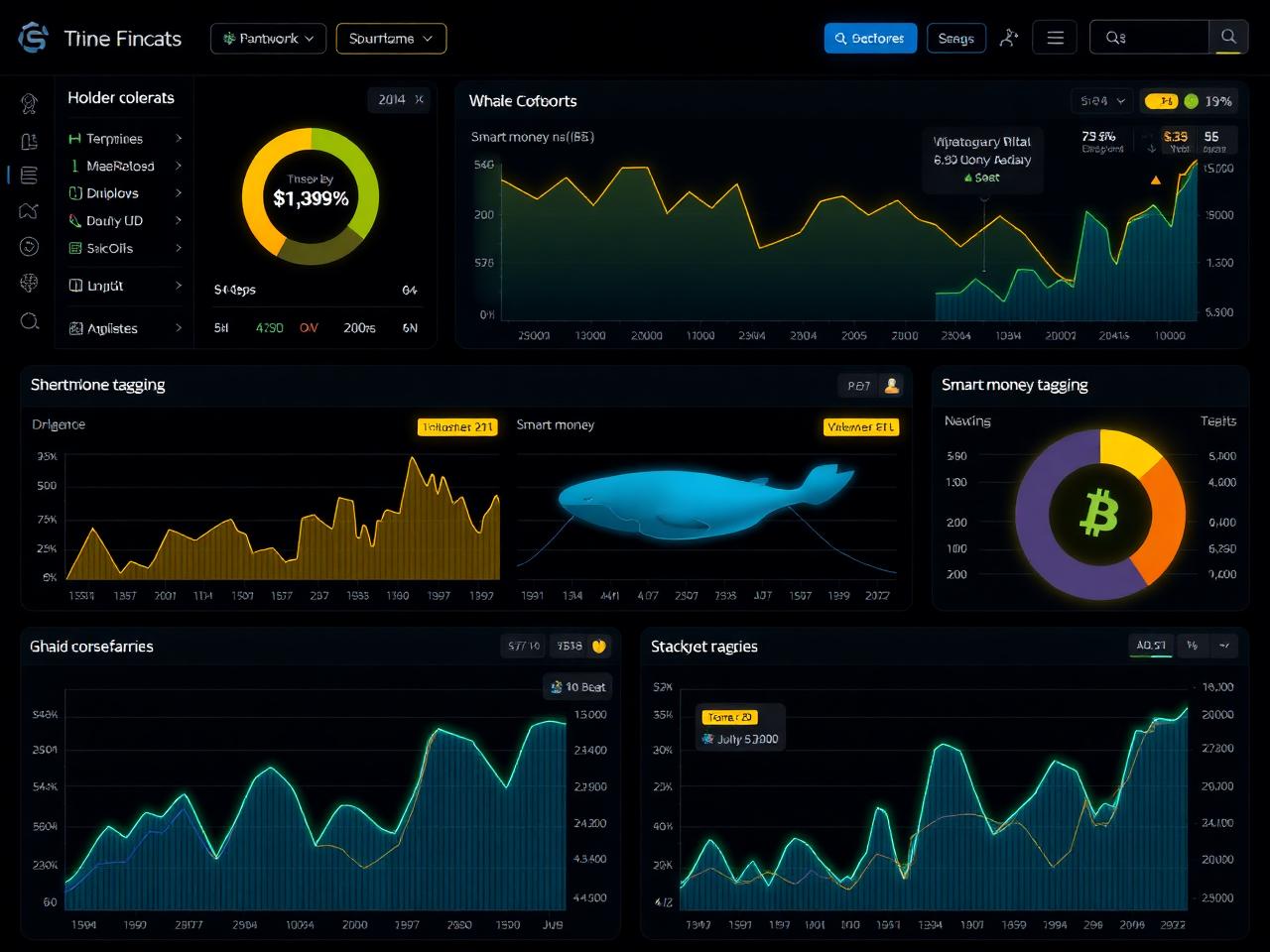Image resolution: width=1270 pixels, height=952 pixels.
Task: Select the percent tab in Stackjet ragries
Action: [x=1192, y=645]
